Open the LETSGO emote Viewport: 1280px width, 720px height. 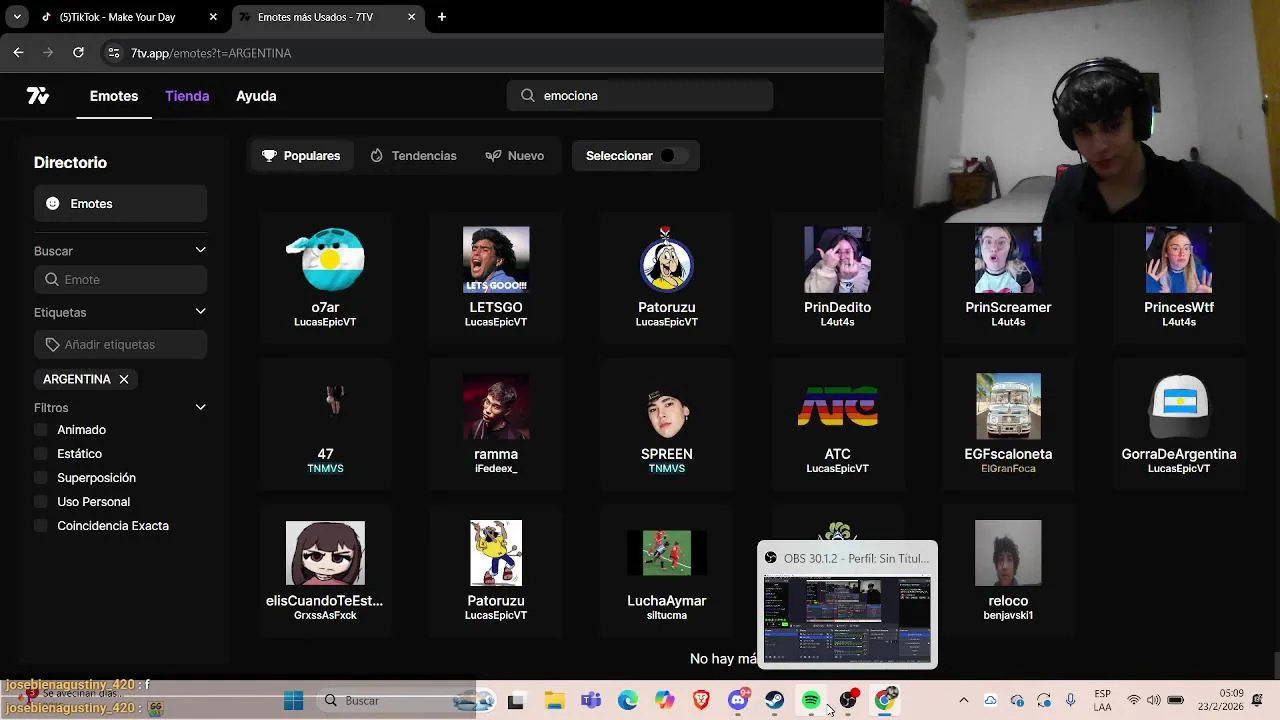coord(496,277)
